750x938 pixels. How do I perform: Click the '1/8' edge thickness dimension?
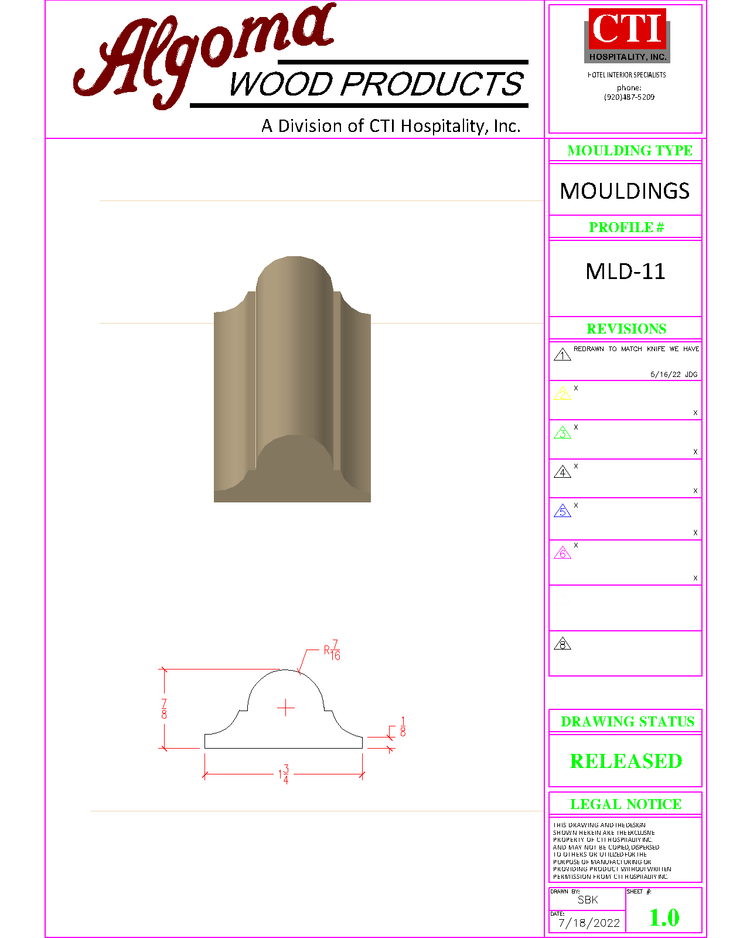click(x=403, y=727)
